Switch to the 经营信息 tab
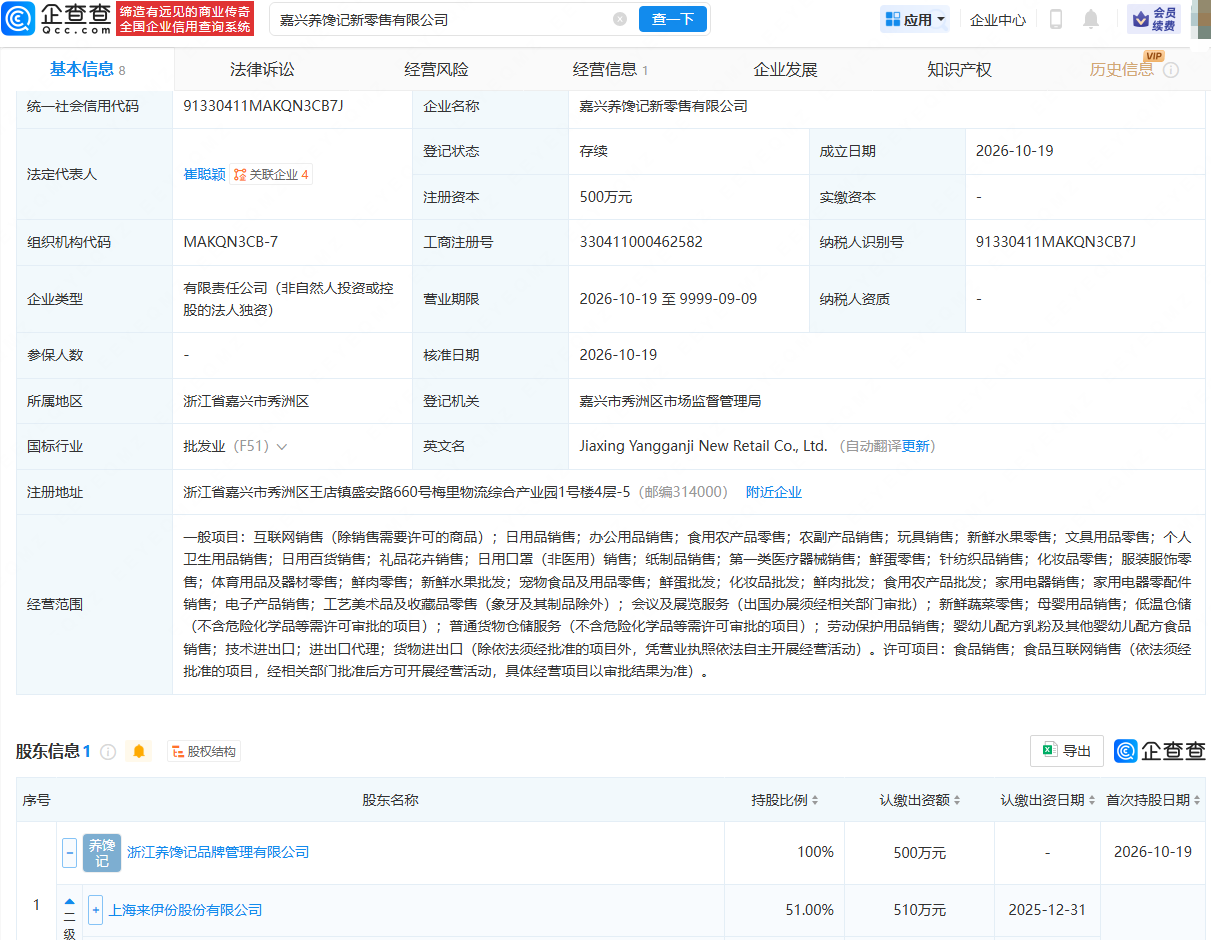This screenshot has width=1211, height=940. 610,69
